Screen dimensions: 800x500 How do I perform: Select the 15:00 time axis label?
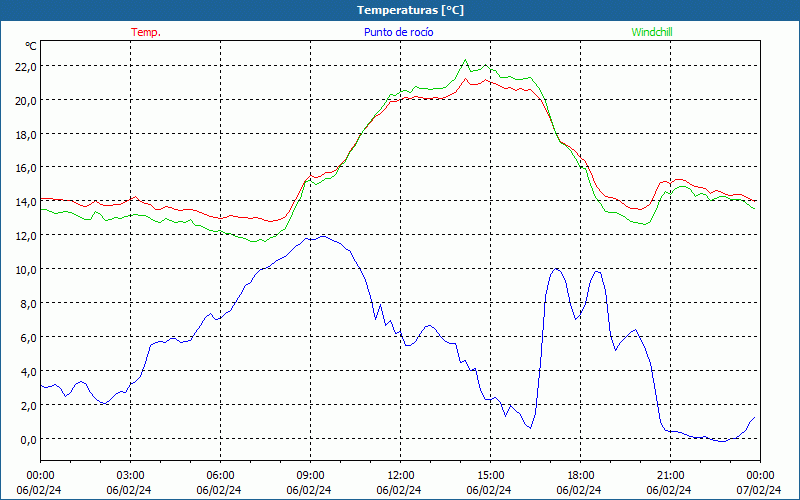(x=490, y=475)
